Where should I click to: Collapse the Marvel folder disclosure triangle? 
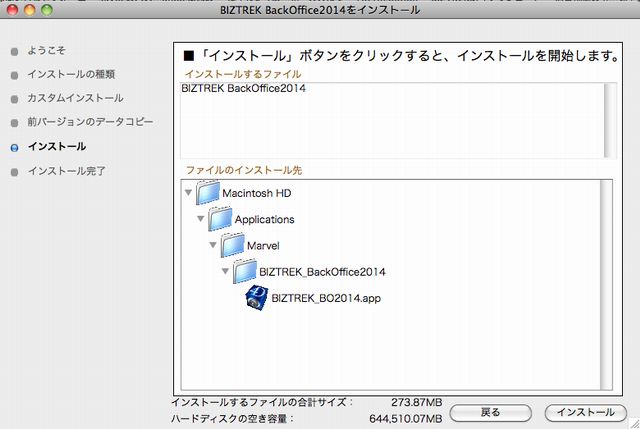coord(213,245)
